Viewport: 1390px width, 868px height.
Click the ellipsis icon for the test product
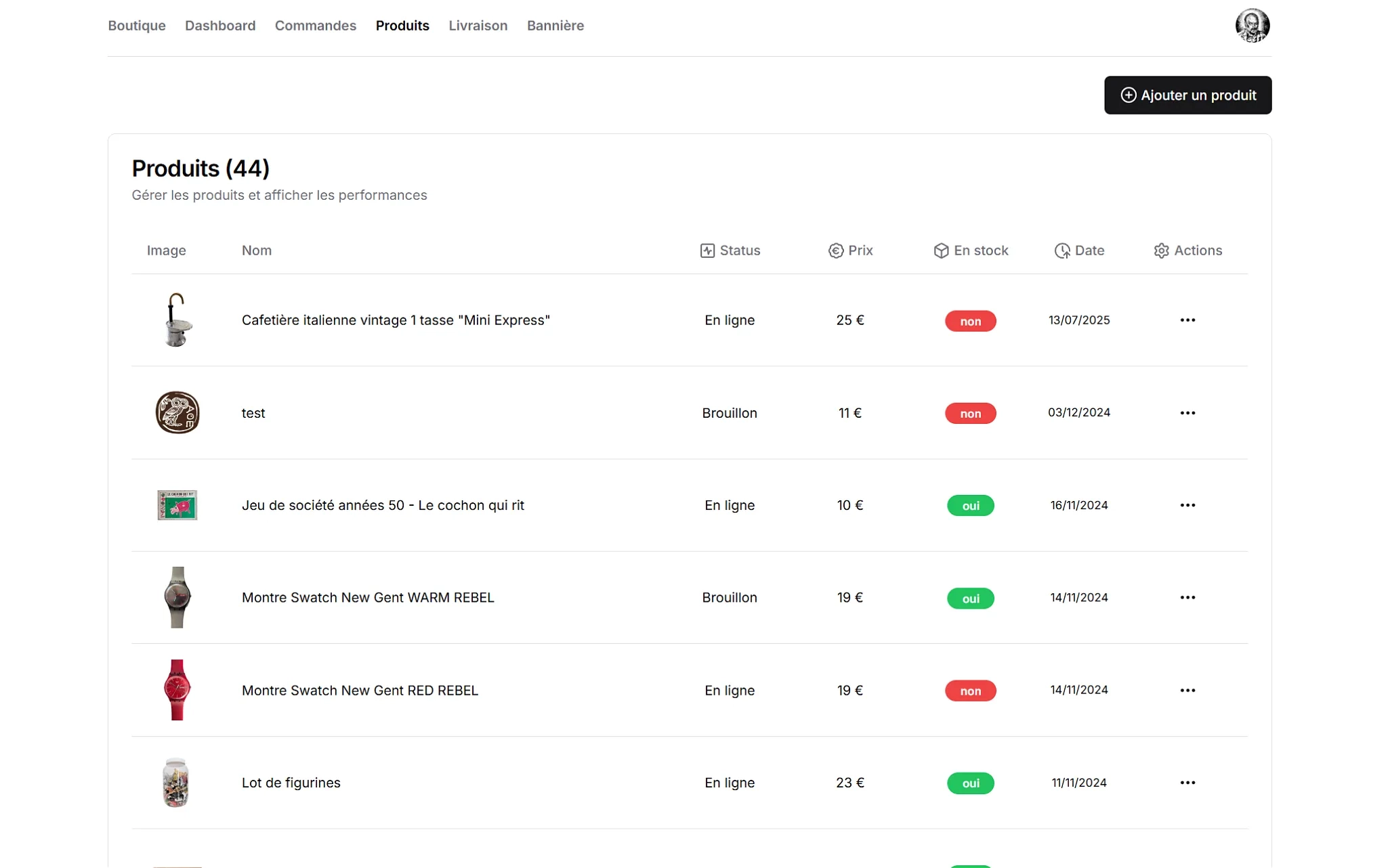(x=1187, y=412)
